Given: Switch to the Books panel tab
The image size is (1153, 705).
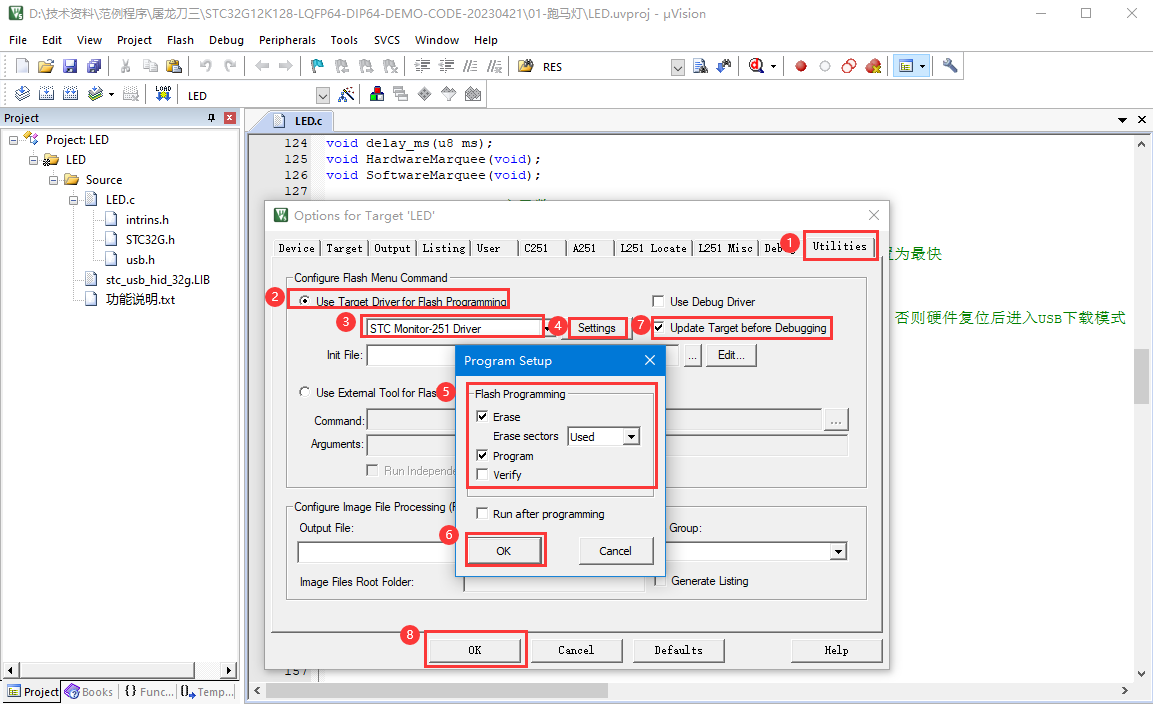Looking at the screenshot, I should coord(90,692).
